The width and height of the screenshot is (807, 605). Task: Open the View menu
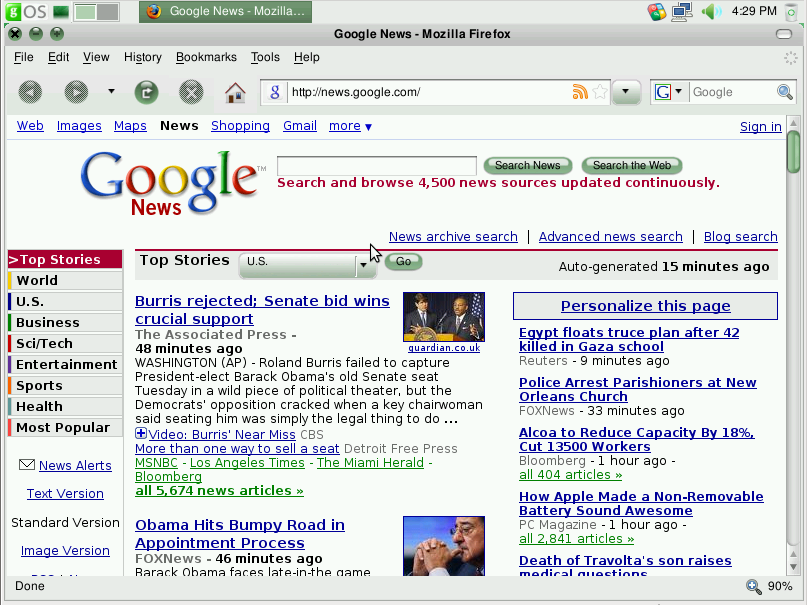pyautogui.click(x=96, y=57)
